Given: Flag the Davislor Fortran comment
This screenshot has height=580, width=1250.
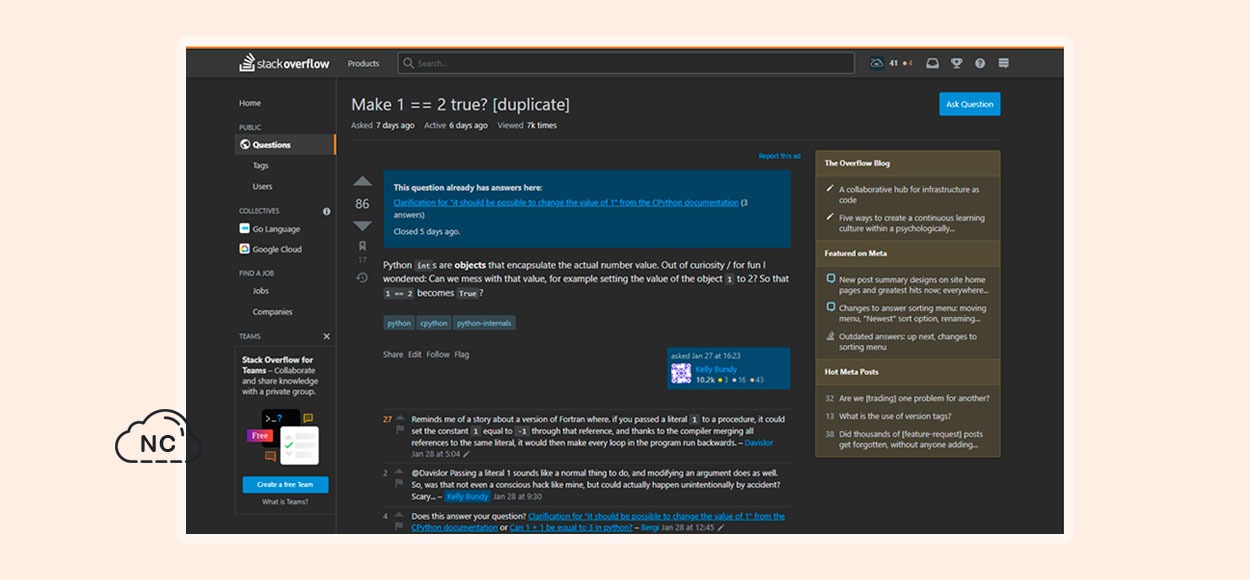Looking at the screenshot, I should tap(400, 431).
